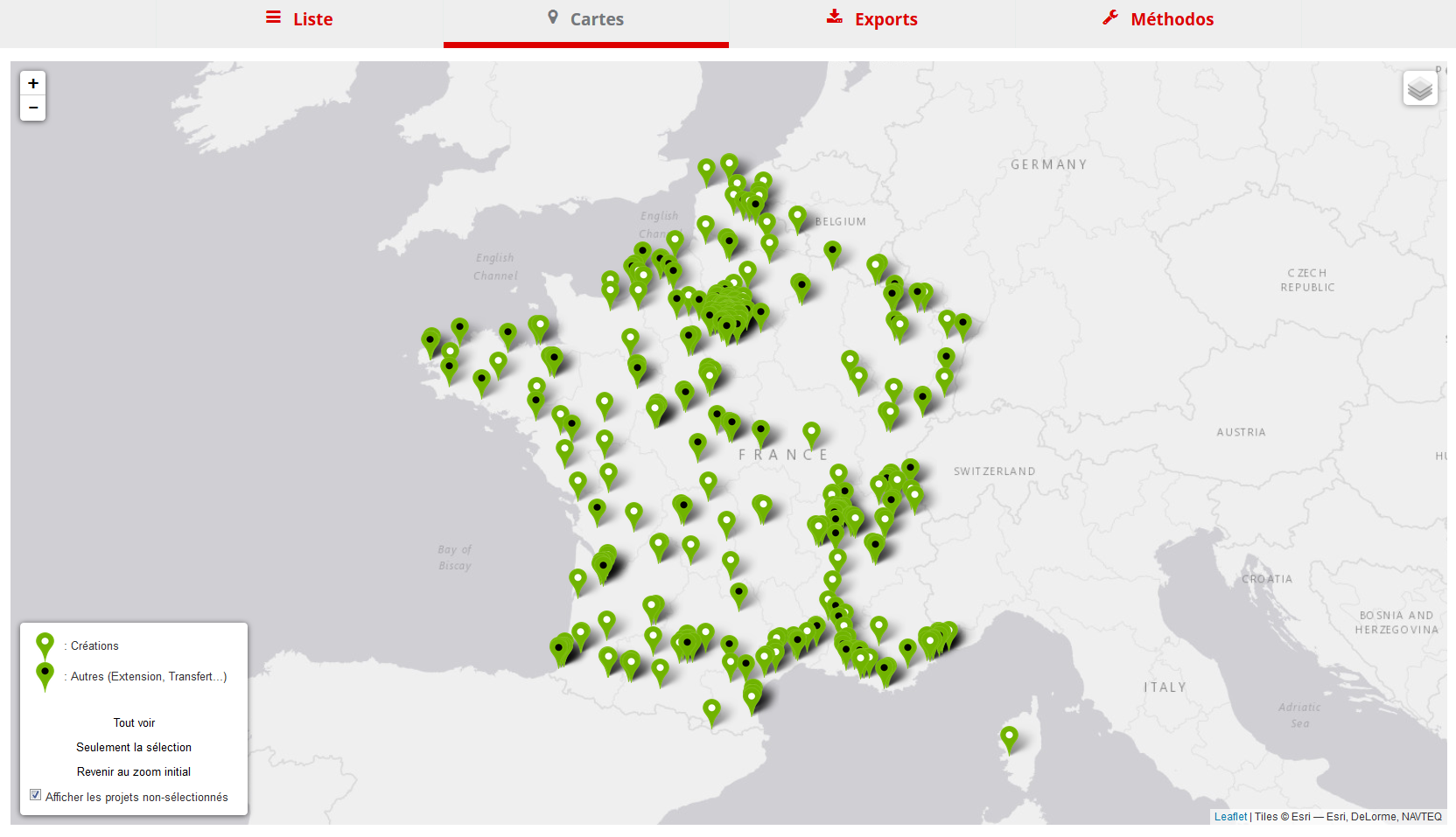1456x837 pixels.
Task: Zoom in on the map
Action: pos(33,83)
